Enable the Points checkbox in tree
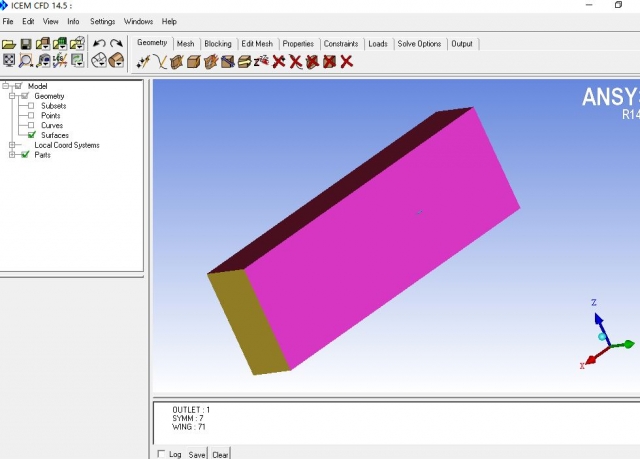Image resolution: width=640 pixels, height=459 pixels. (32, 116)
